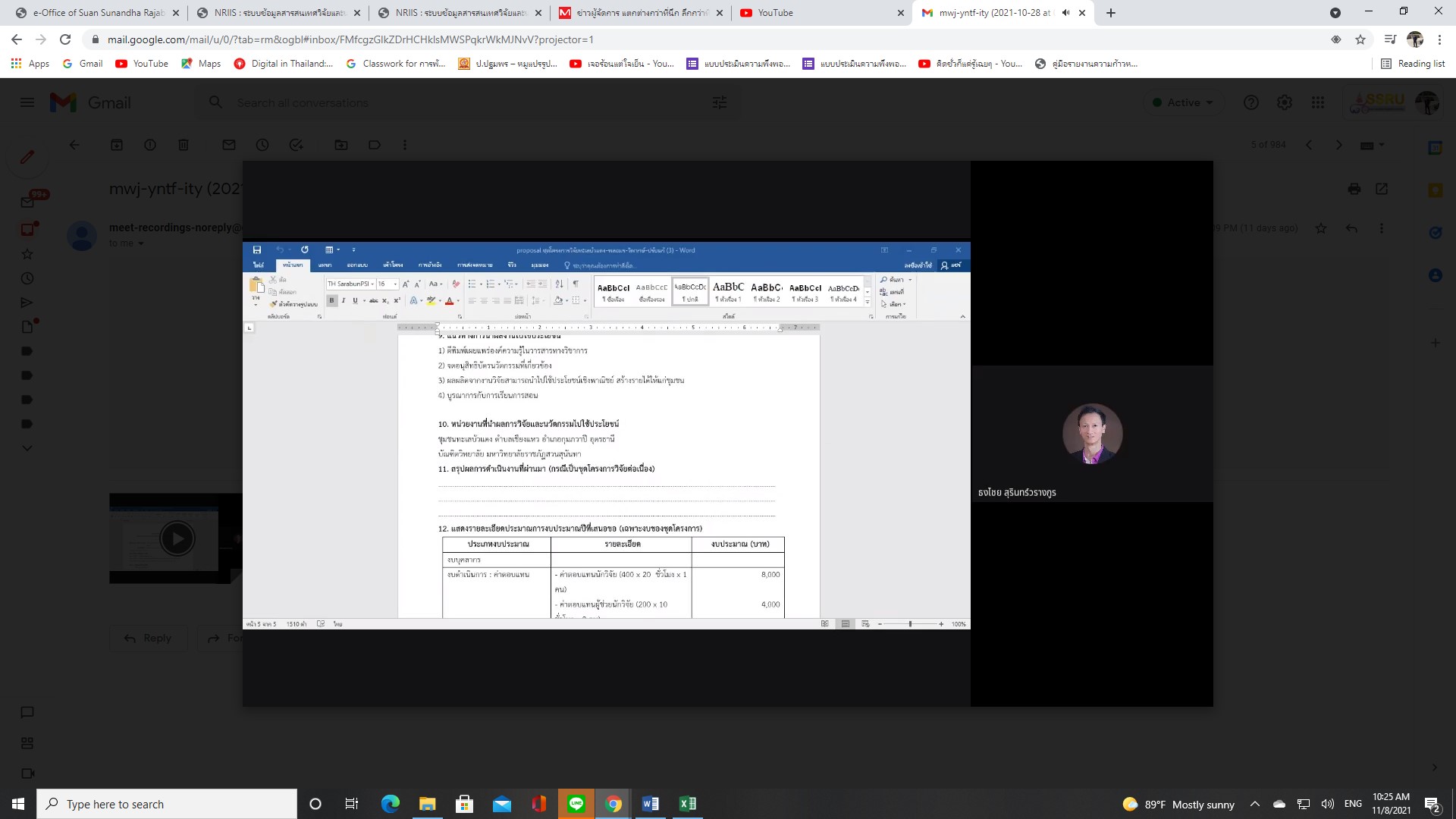
Task: Open Excel from the Windows taskbar
Action: (688, 804)
